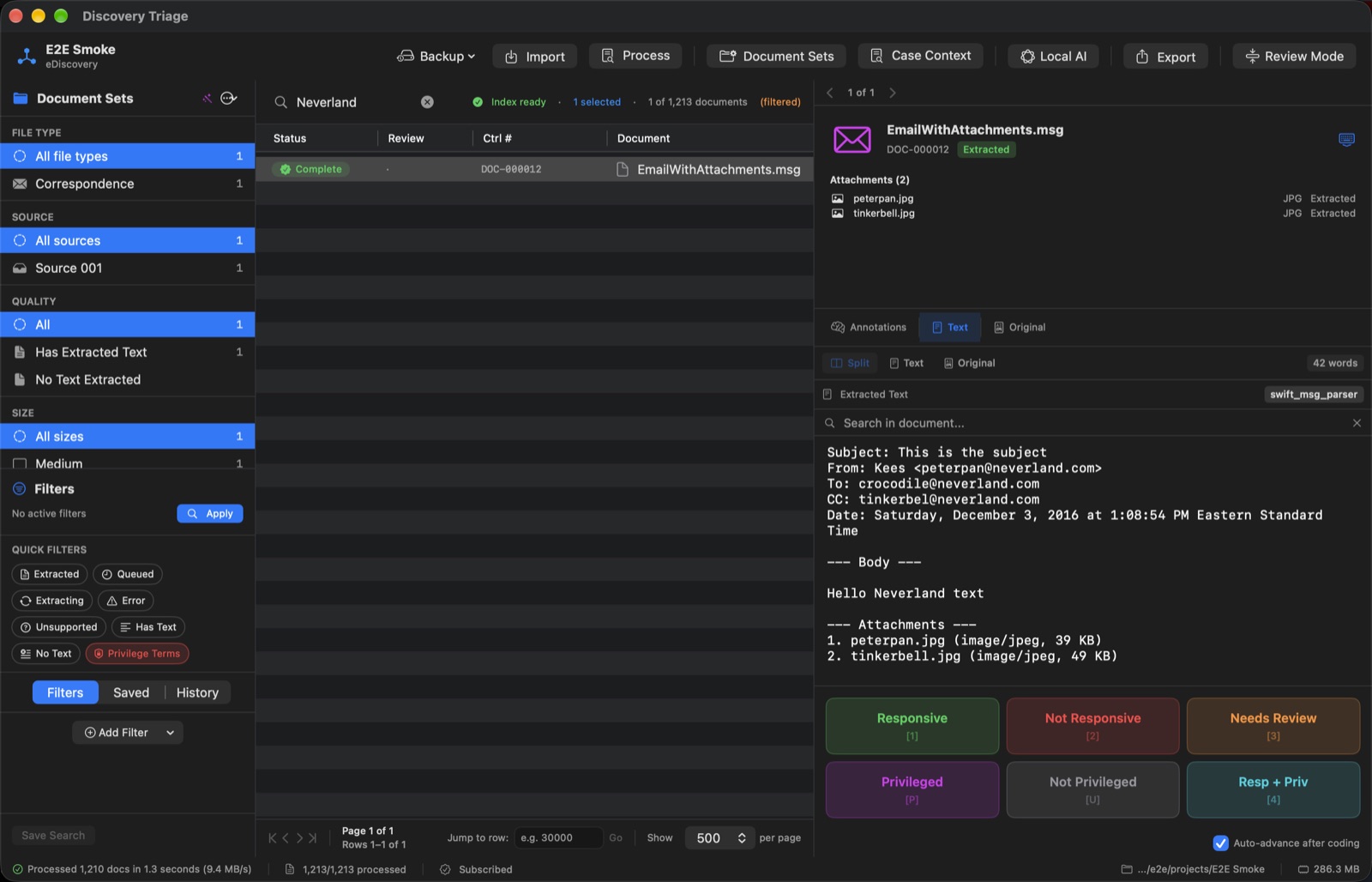Open the Process toolbar button
The width and height of the screenshot is (1372, 882).
635,56
